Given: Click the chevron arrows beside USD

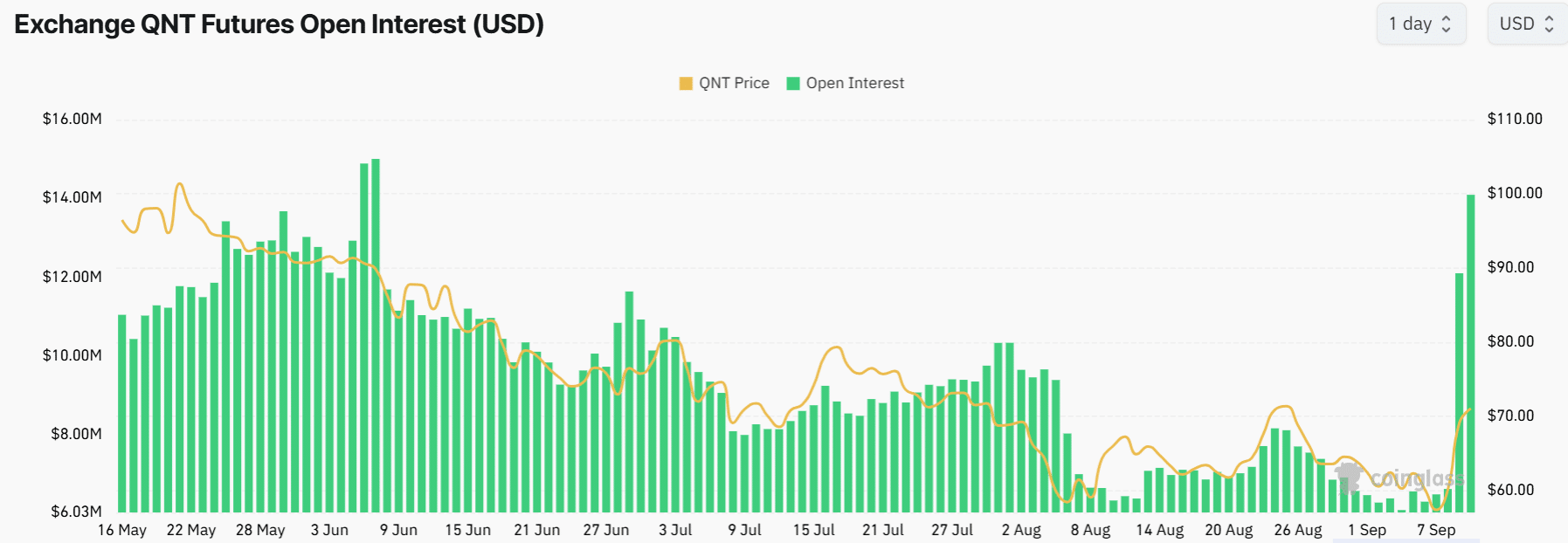Looking at the screenshot, I should pos(1550,24).
